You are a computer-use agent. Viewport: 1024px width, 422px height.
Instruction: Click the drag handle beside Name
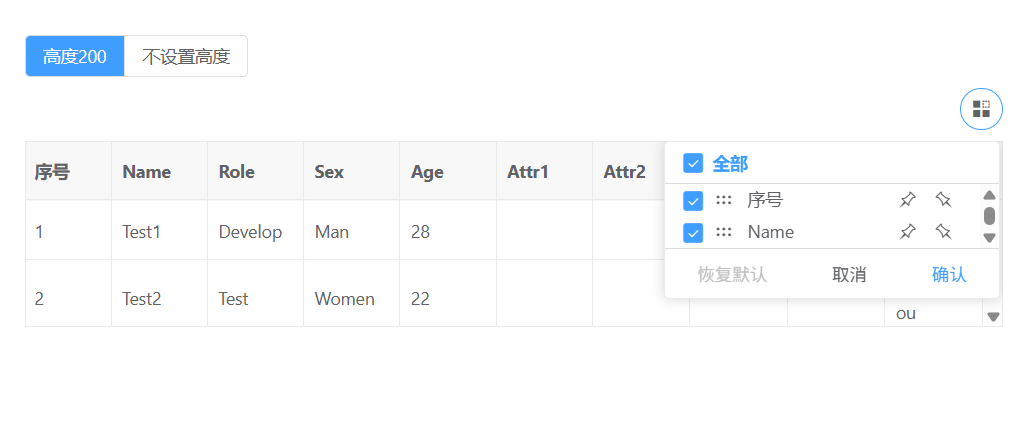(723, 232)
